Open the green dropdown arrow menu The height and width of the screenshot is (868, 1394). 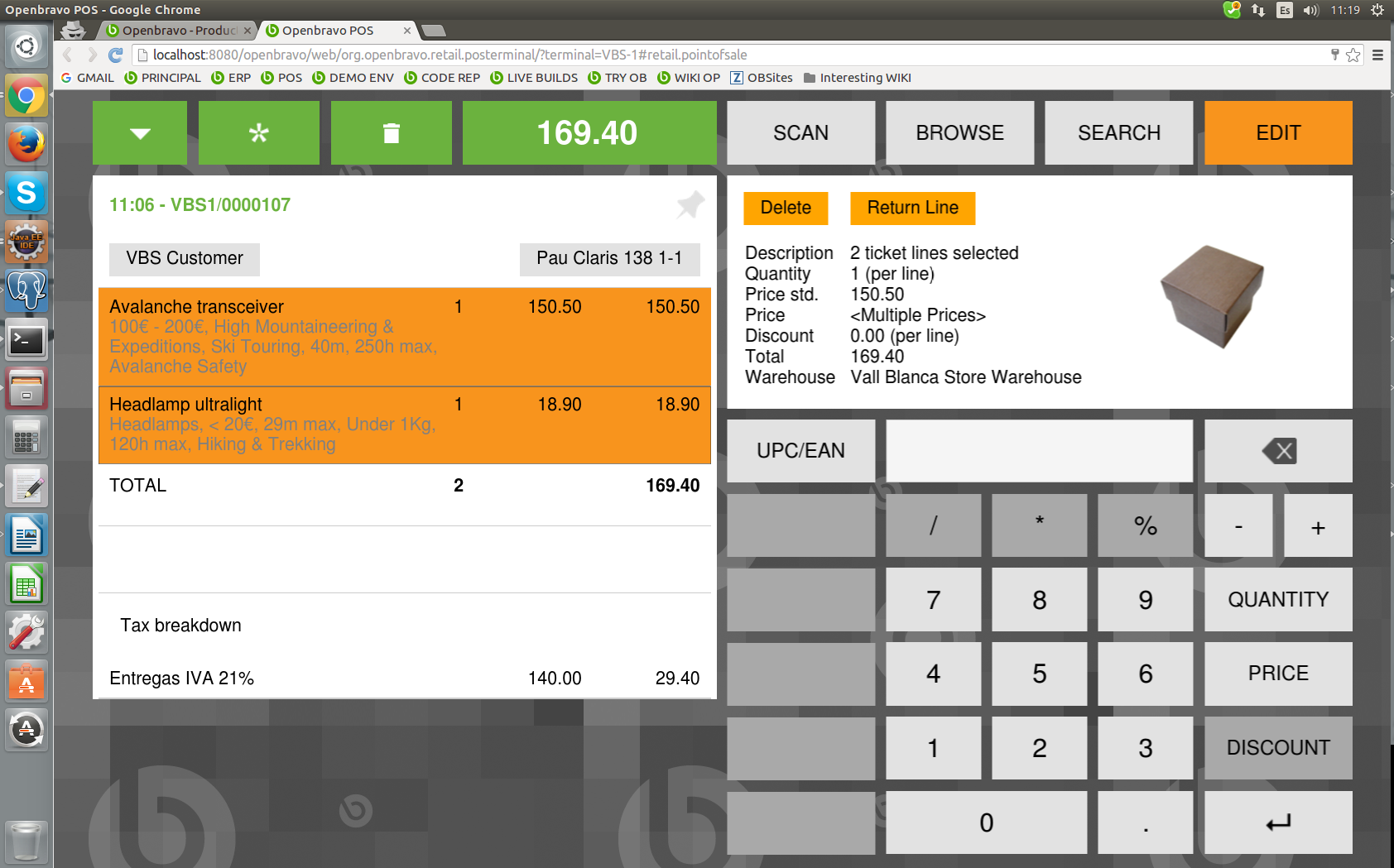(140, 133)
